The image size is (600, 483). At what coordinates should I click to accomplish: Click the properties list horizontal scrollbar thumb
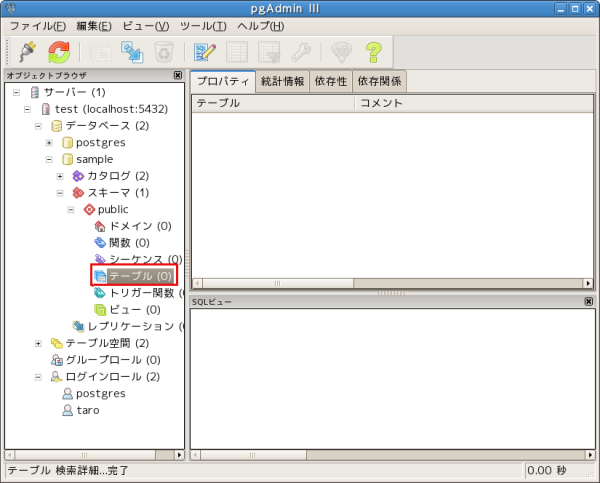click(278, 283)
